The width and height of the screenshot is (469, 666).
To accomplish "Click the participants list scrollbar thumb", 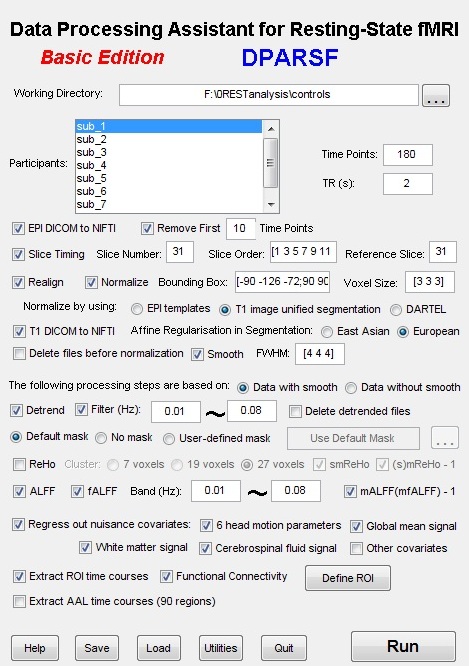I will pyautogui.click(x=271, y=163).
